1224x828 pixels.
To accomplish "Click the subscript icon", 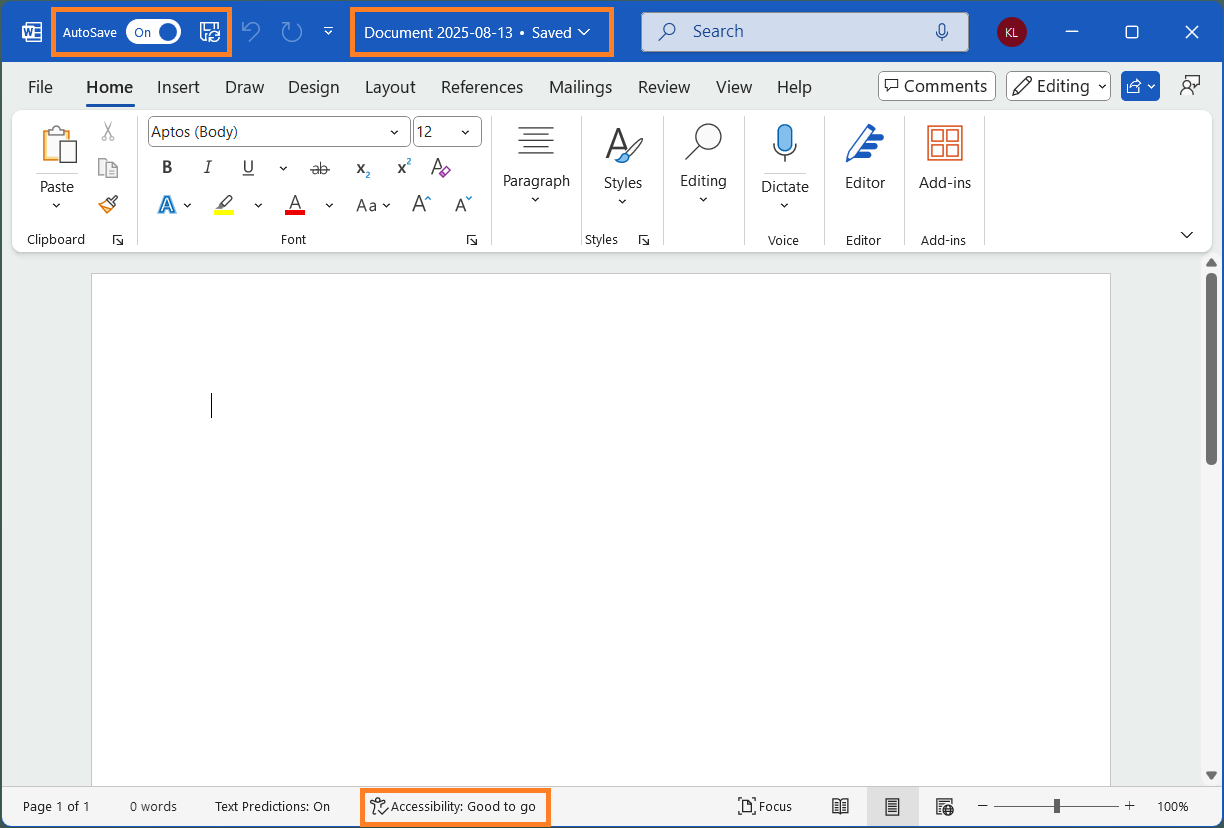I will (361, 168).
